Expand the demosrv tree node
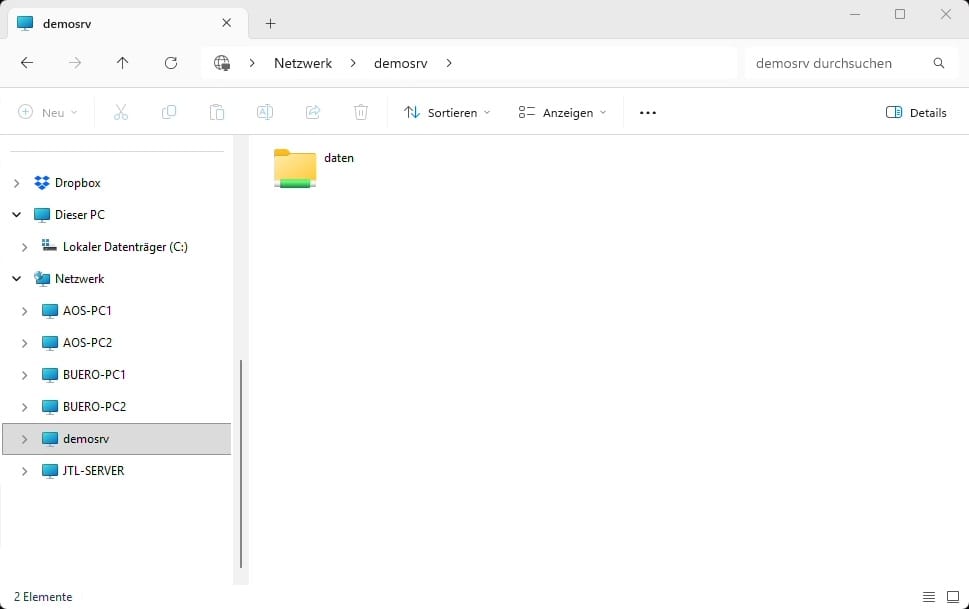 [x=24, y=439]
